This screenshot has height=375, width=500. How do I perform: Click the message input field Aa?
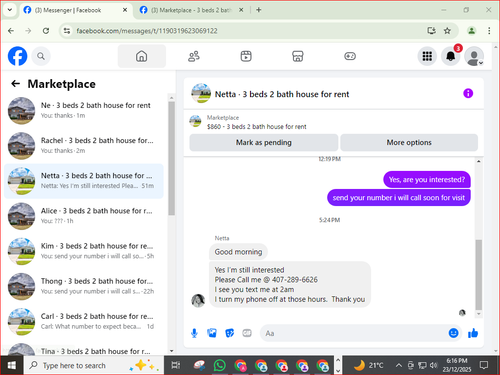point(353,333)
